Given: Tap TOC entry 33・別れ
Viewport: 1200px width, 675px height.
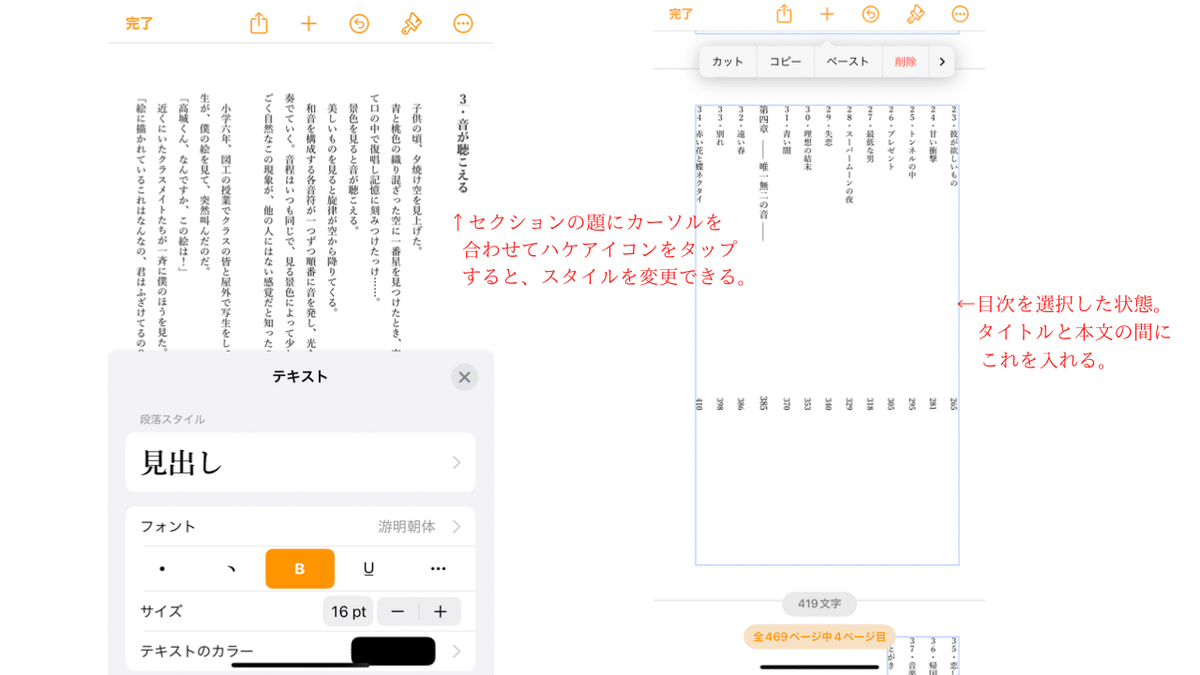Looking at the screenshot, I should [x=720, y=124].
